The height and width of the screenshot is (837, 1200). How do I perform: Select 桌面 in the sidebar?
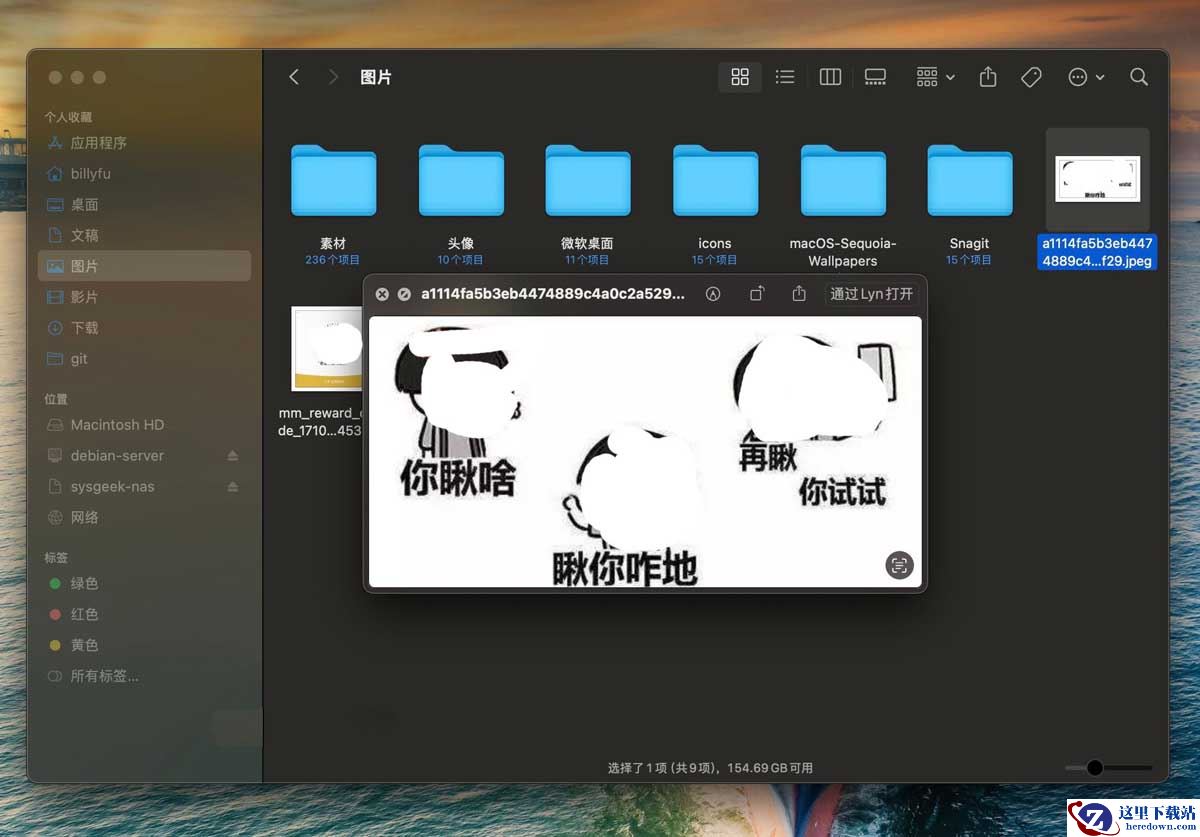coord(144,205)
